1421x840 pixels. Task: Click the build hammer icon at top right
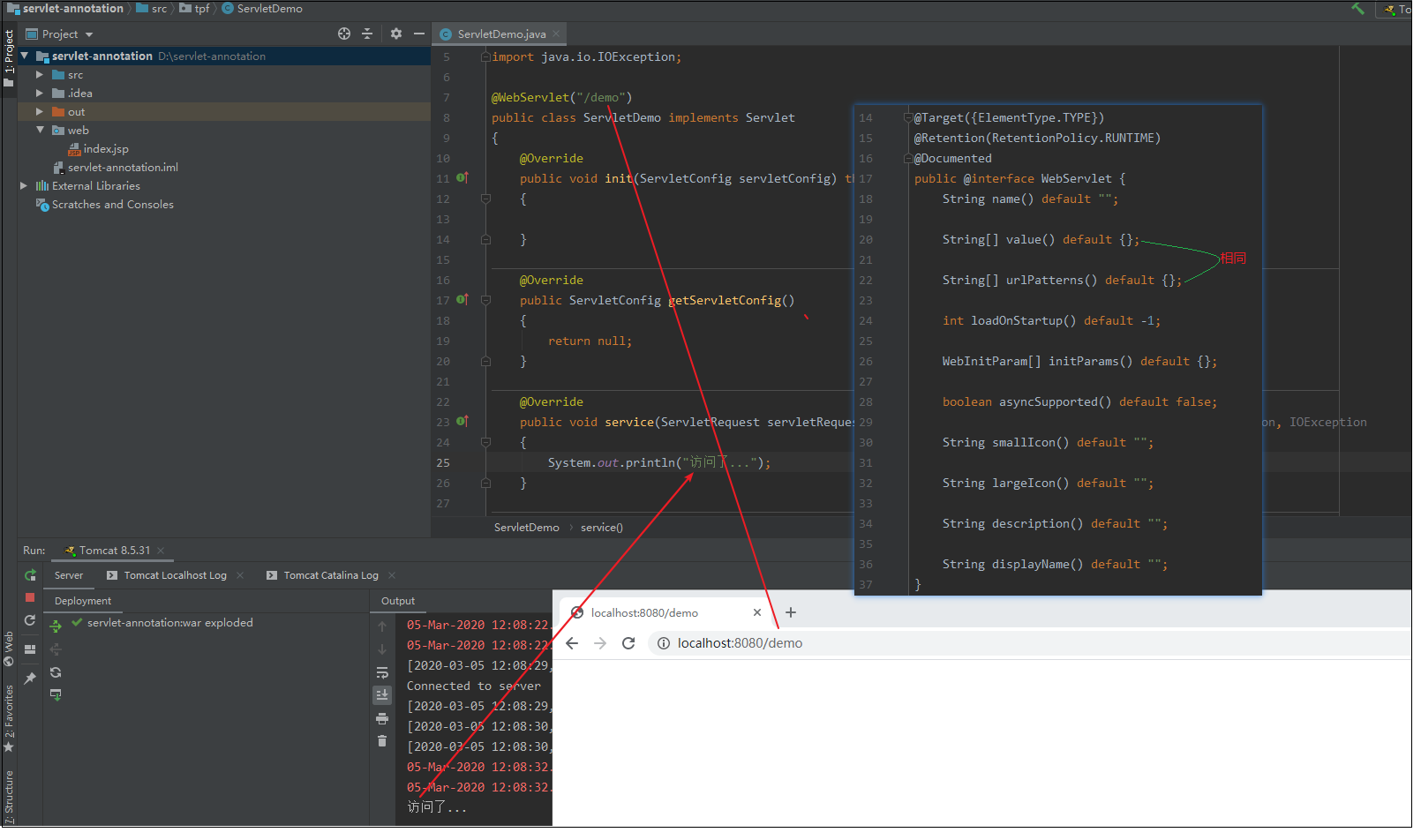coord(1358,9)
